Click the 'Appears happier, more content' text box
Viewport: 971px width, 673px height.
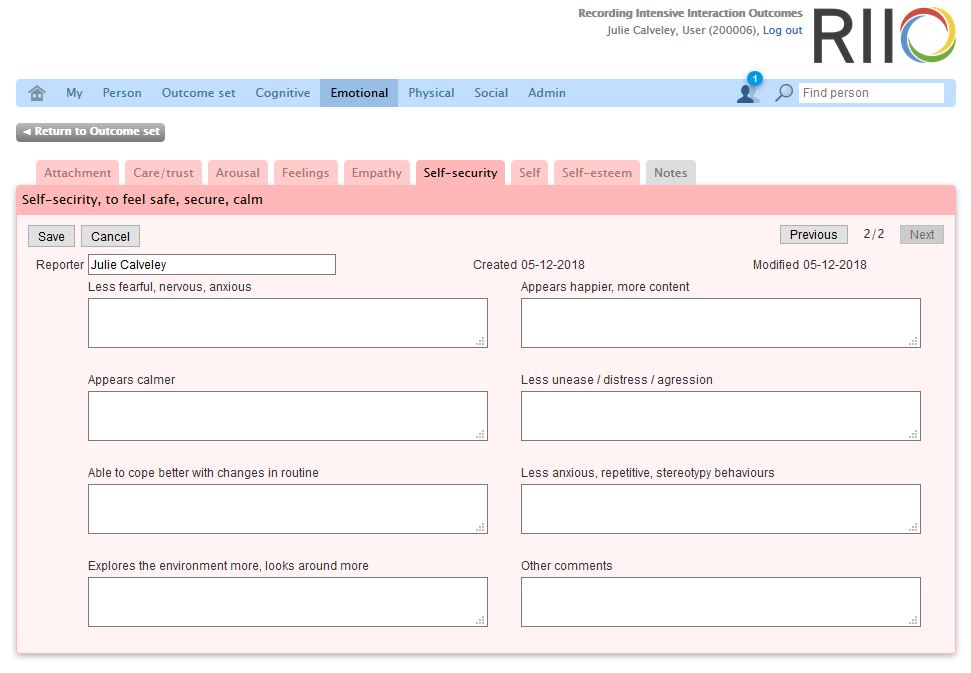(x=721, y=323)
